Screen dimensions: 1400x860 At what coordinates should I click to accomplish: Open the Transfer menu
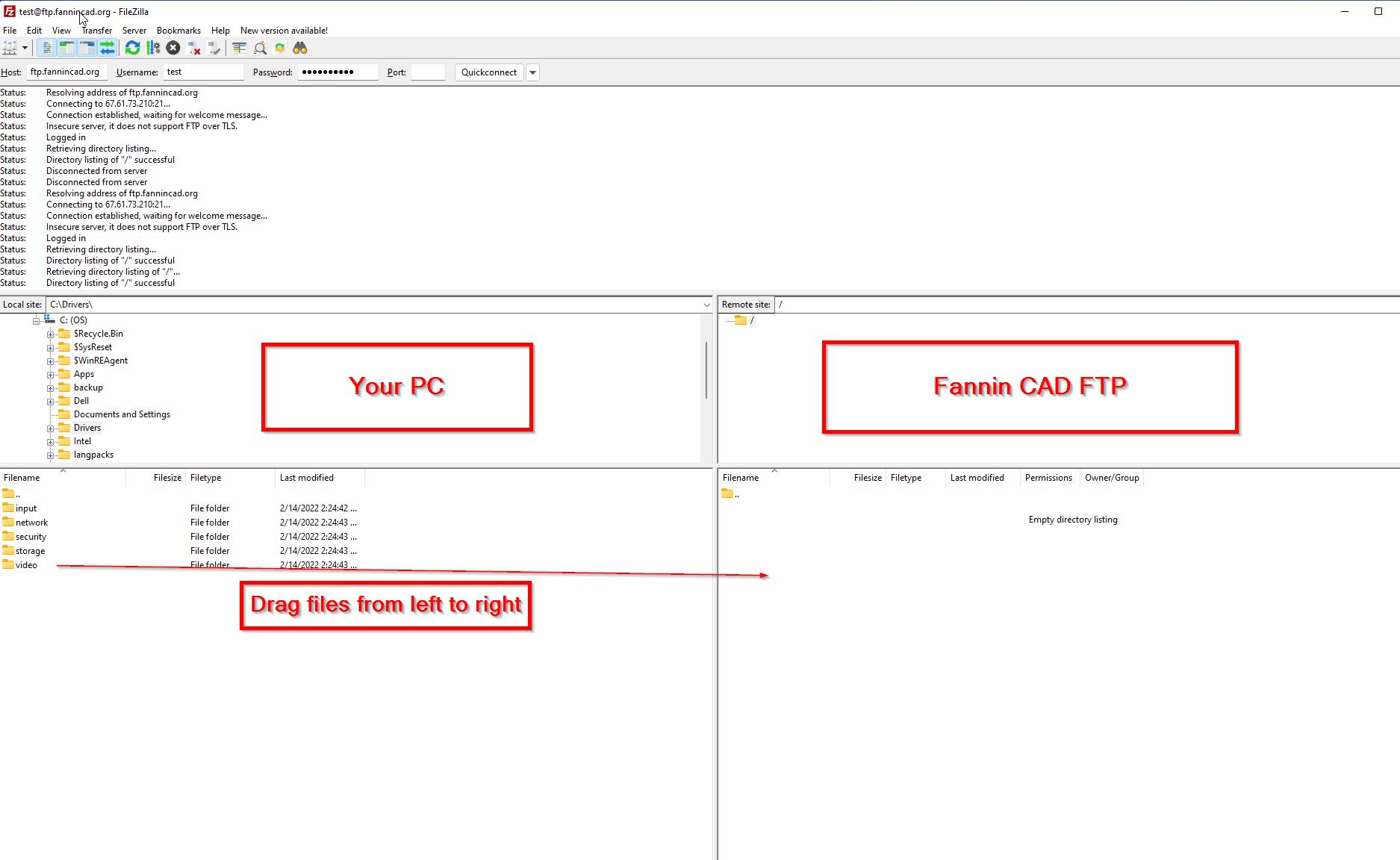tap(96, 31)
